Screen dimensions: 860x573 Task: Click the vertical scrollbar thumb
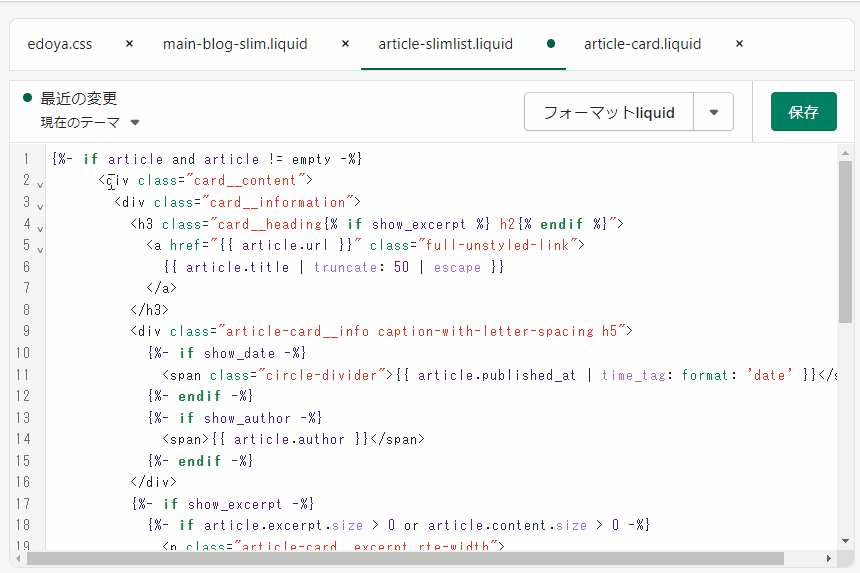click(x=845, y=242)
